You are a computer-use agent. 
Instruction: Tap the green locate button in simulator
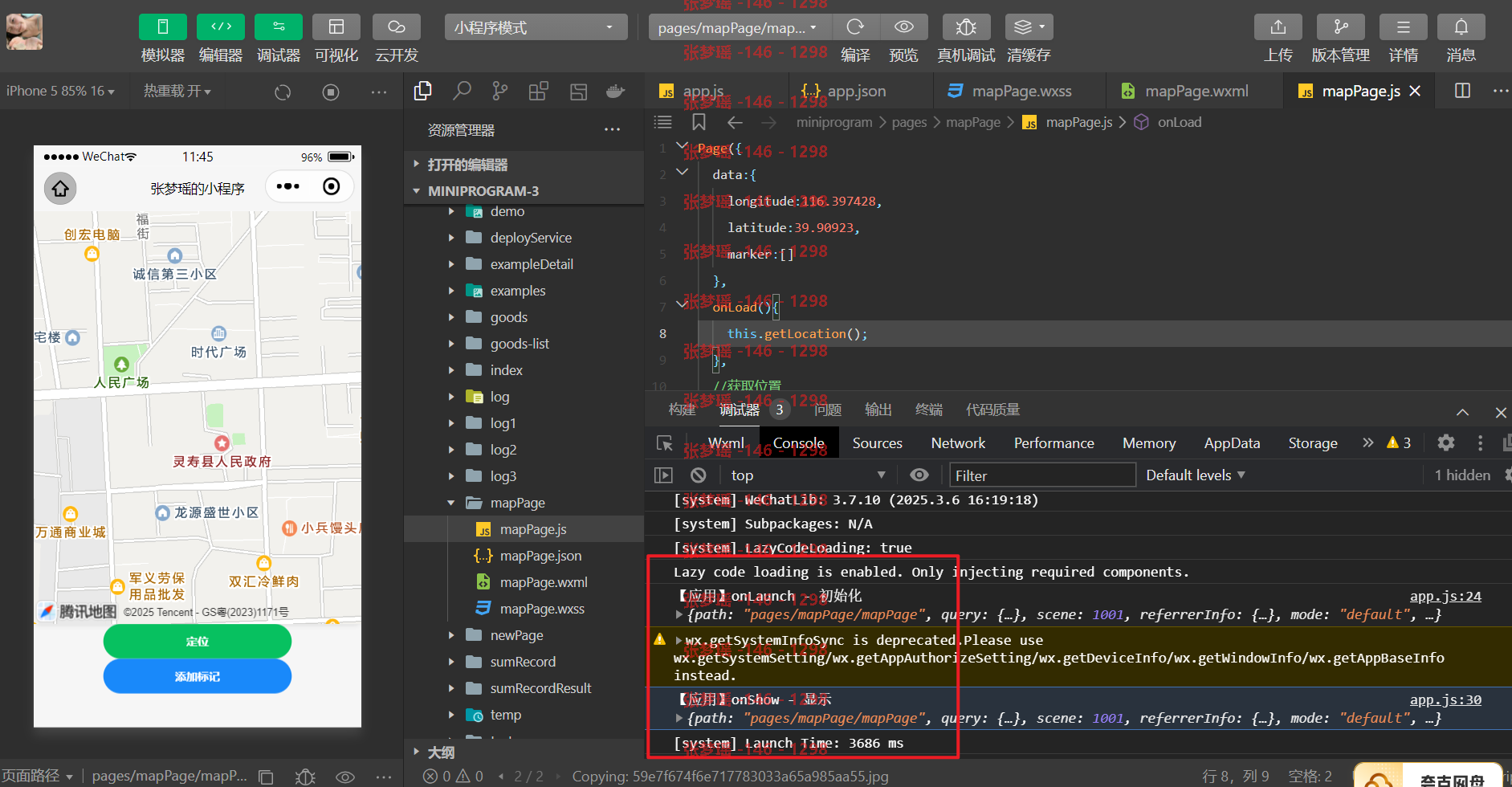(198, 642)
